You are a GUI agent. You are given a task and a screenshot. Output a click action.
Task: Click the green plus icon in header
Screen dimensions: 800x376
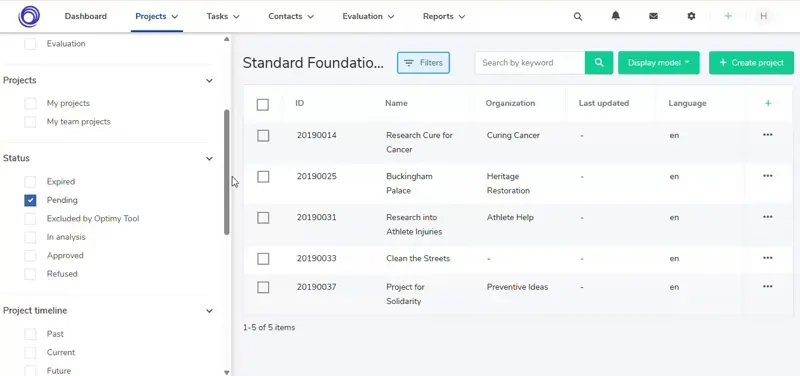728,16
